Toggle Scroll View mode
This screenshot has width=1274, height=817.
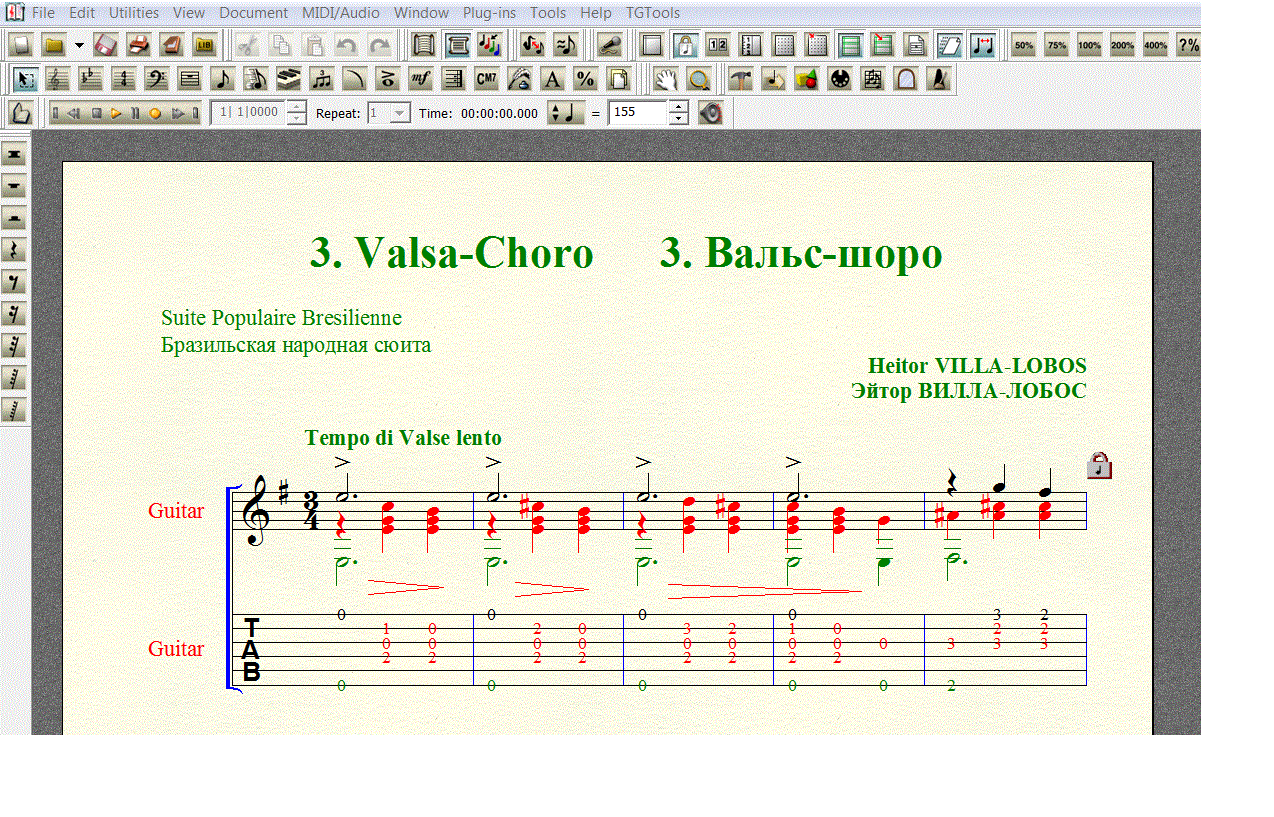click(424, 45)
